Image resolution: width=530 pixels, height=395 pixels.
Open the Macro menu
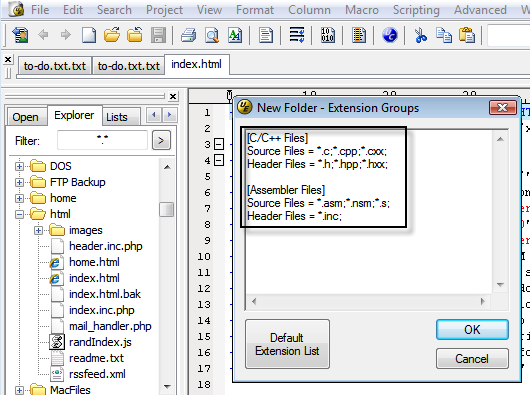pyautogui.click(x=362, y=10)
